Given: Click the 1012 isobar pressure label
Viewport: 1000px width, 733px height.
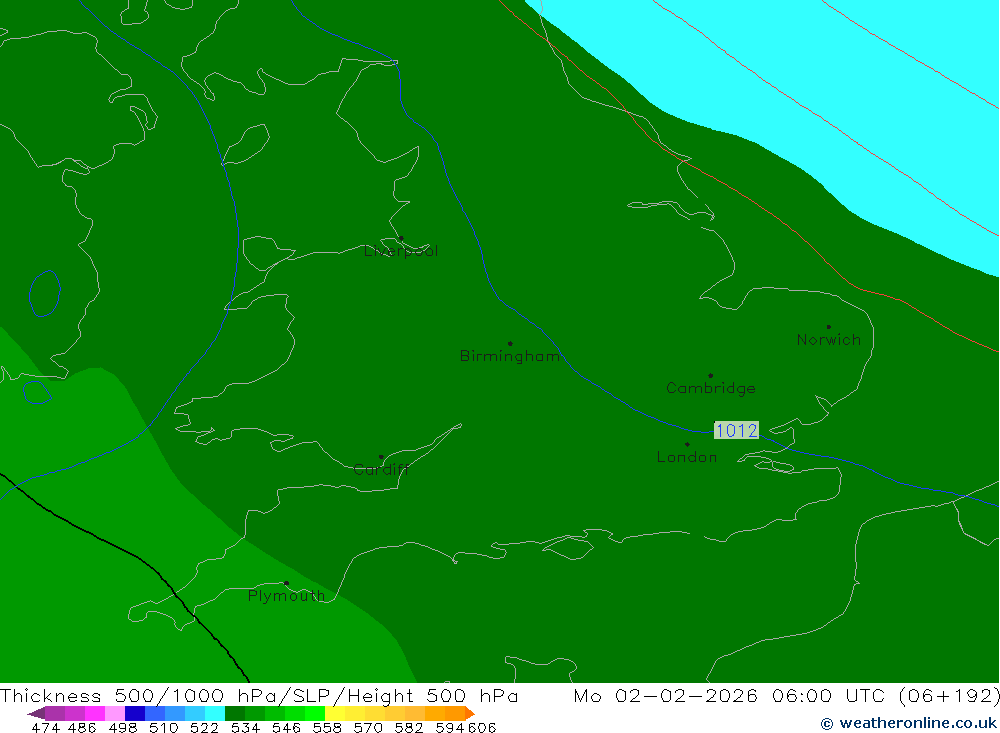Looking at the screenshot, I should click(736, 431).
